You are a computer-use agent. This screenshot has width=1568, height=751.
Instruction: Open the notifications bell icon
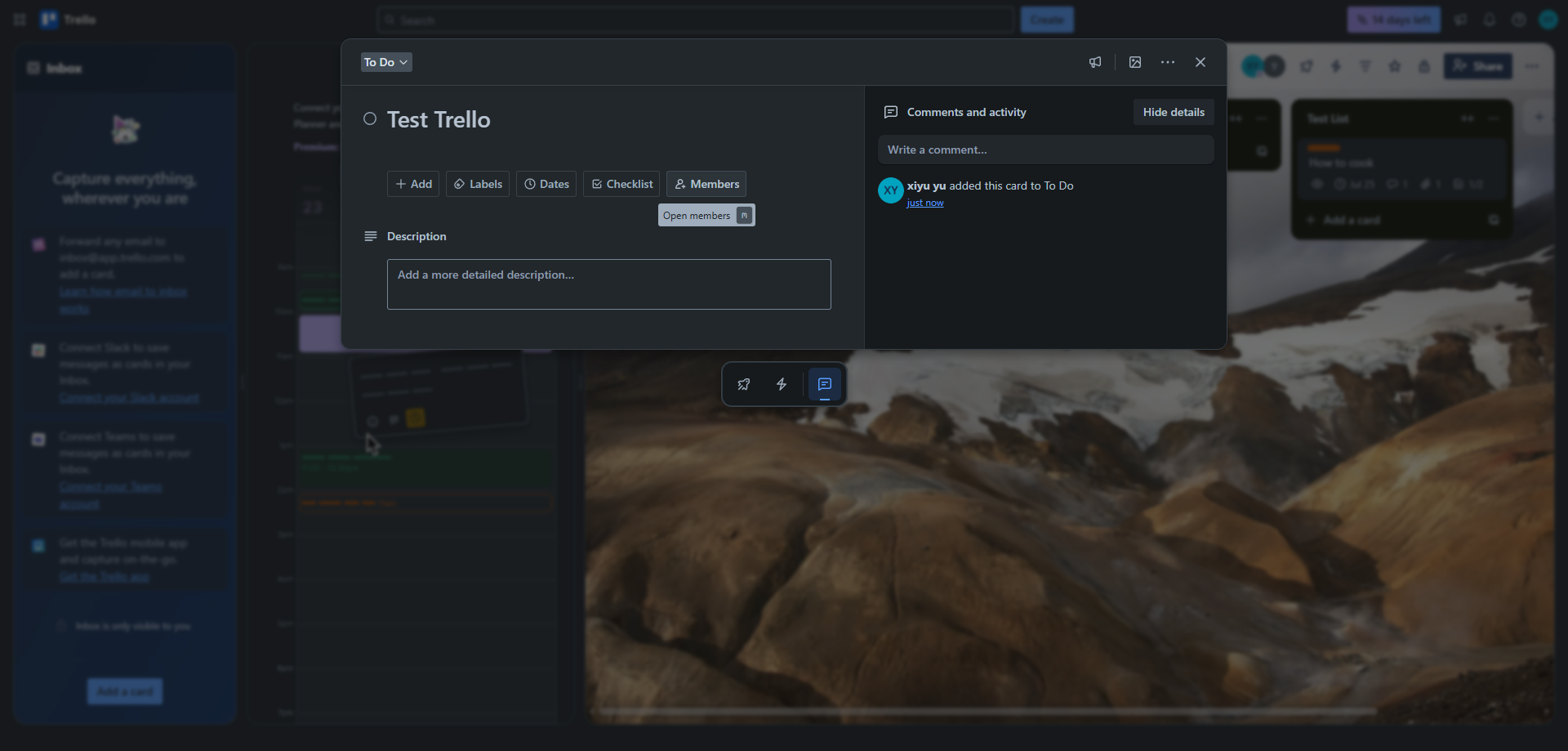click(x=1490, y=20)
